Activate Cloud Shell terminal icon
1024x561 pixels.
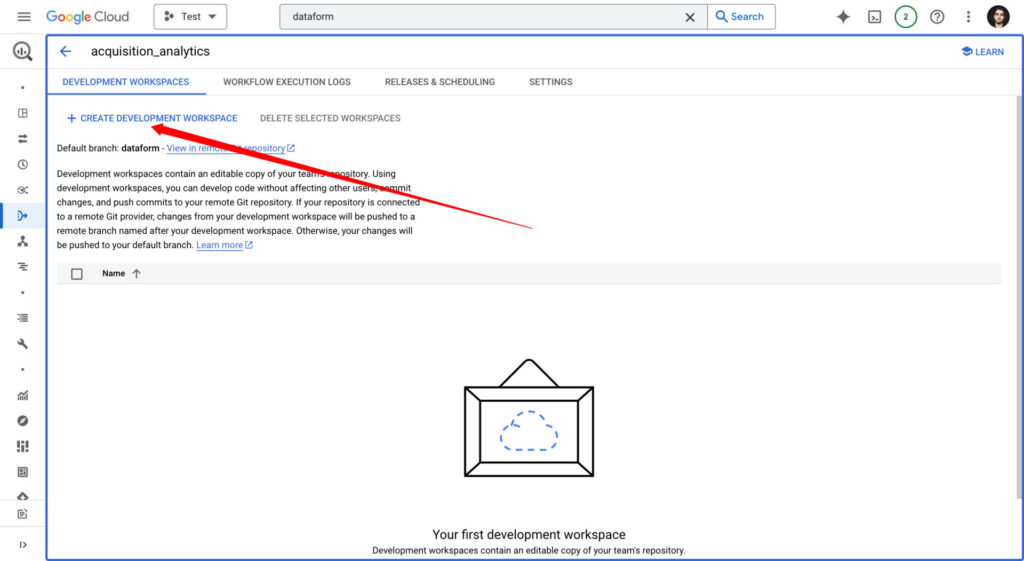click(874, 17)
